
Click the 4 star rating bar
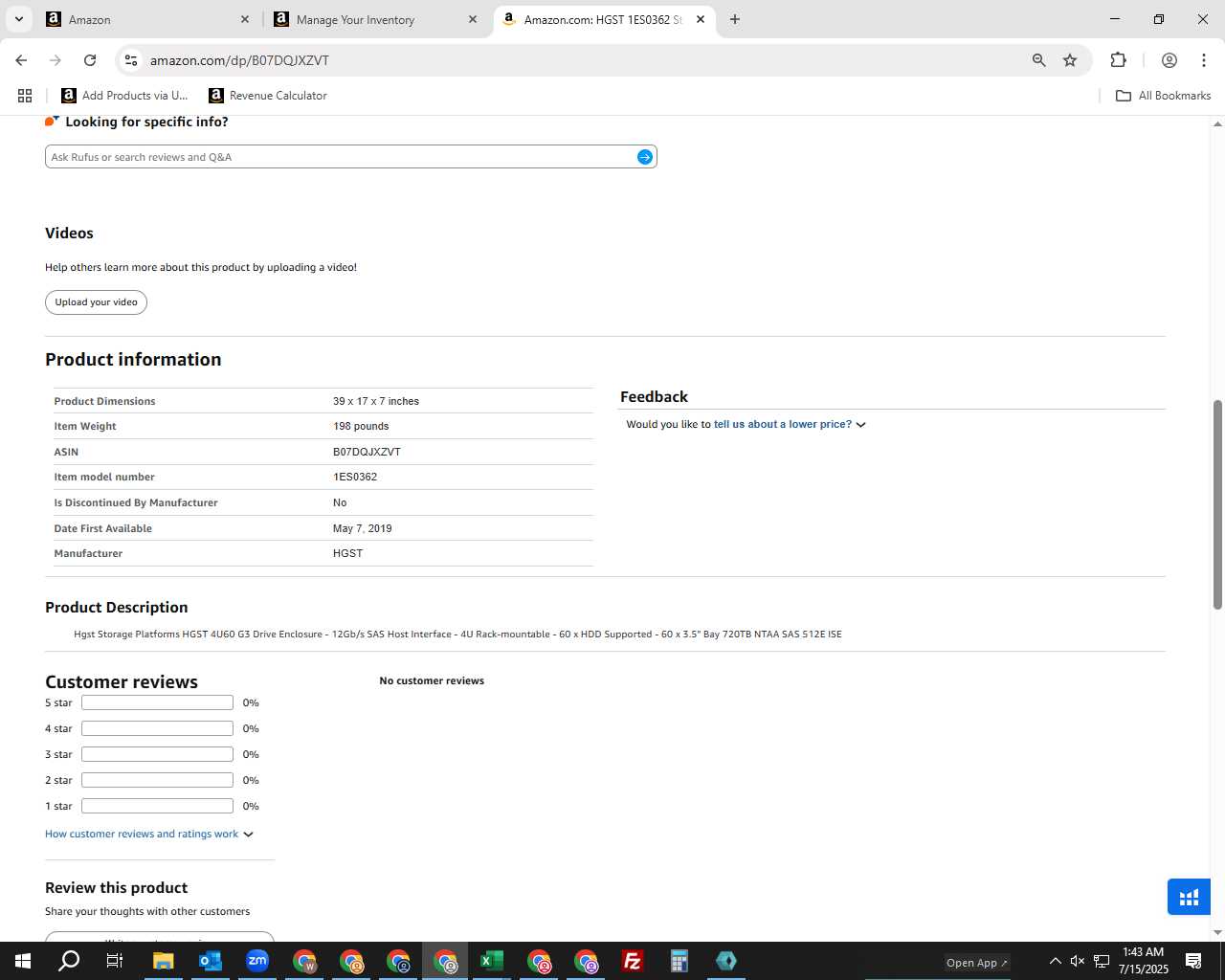[157, 728]
